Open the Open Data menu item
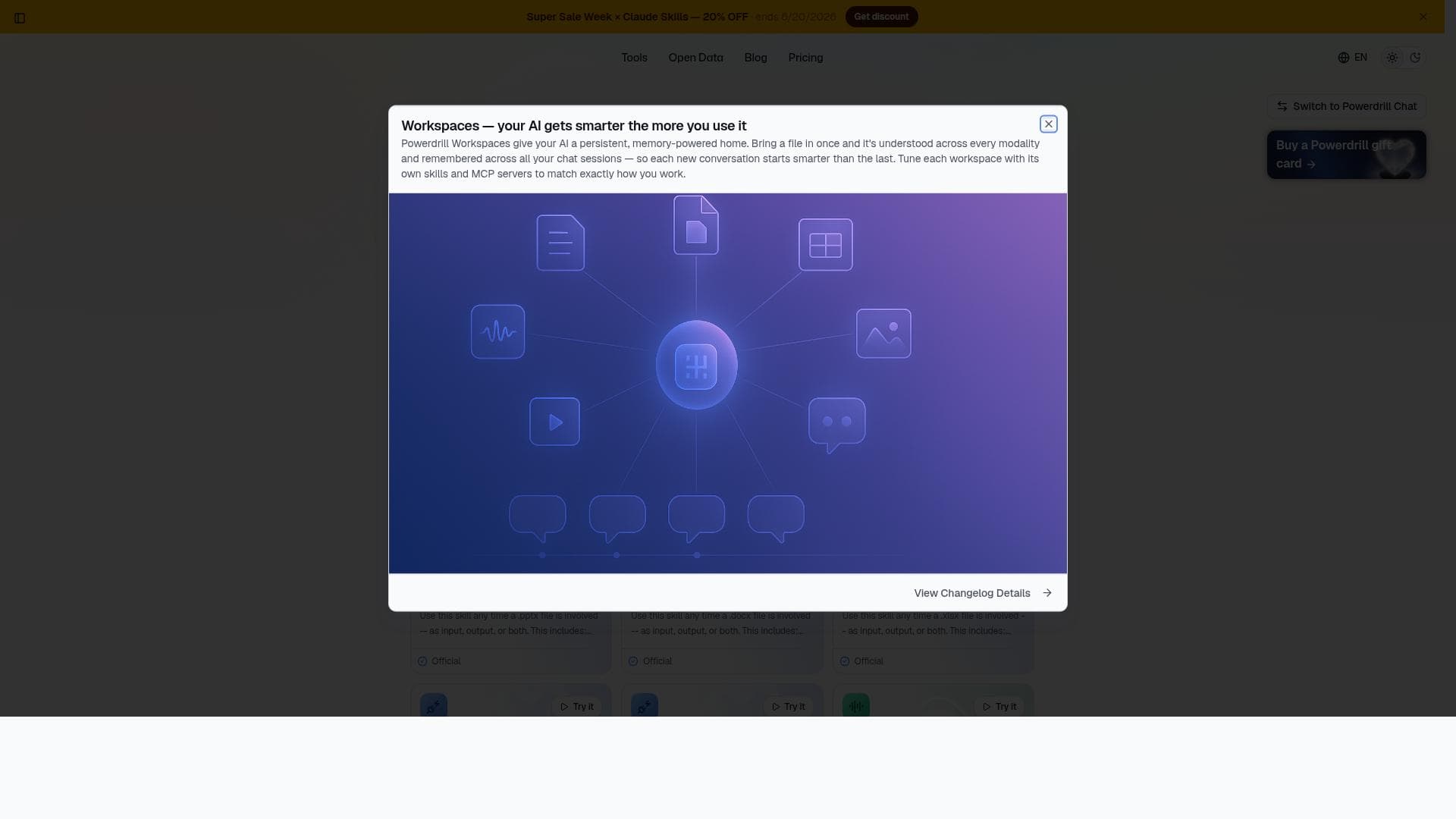Image resolution: width=1456 pixels, height=819 pixels. [x=695, y=58]
